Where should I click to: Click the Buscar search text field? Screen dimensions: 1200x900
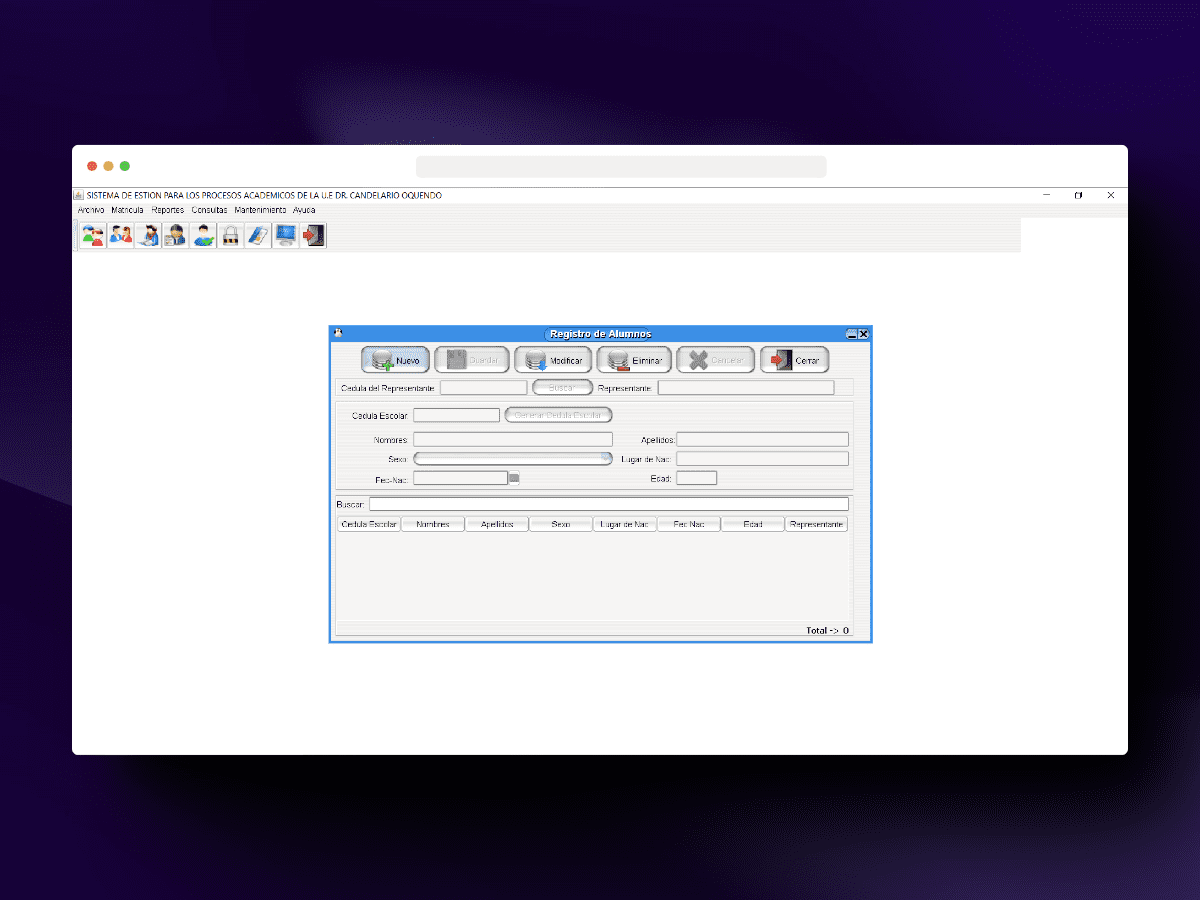coord(608,504)
